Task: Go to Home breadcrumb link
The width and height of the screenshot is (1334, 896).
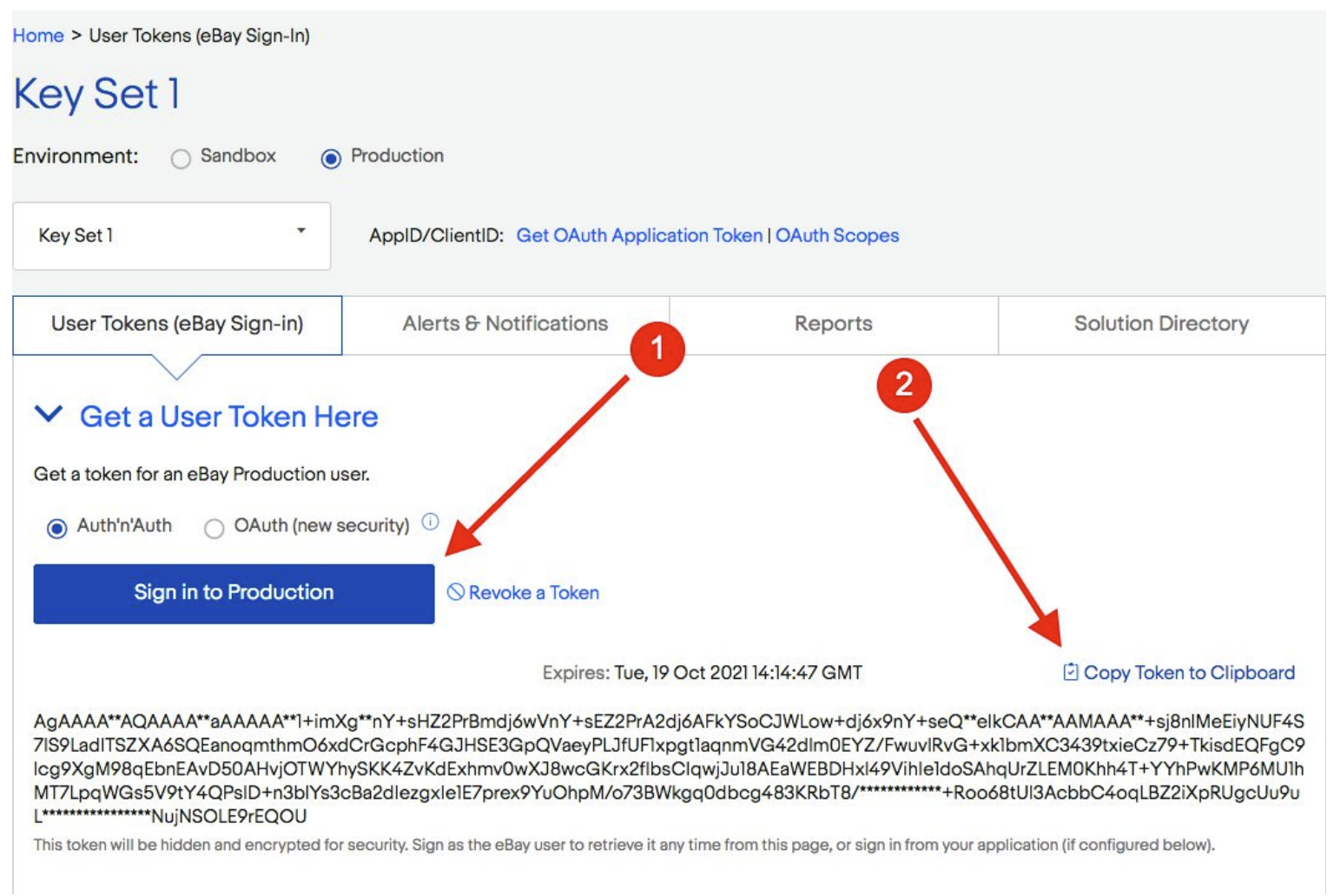Action: 38,36
